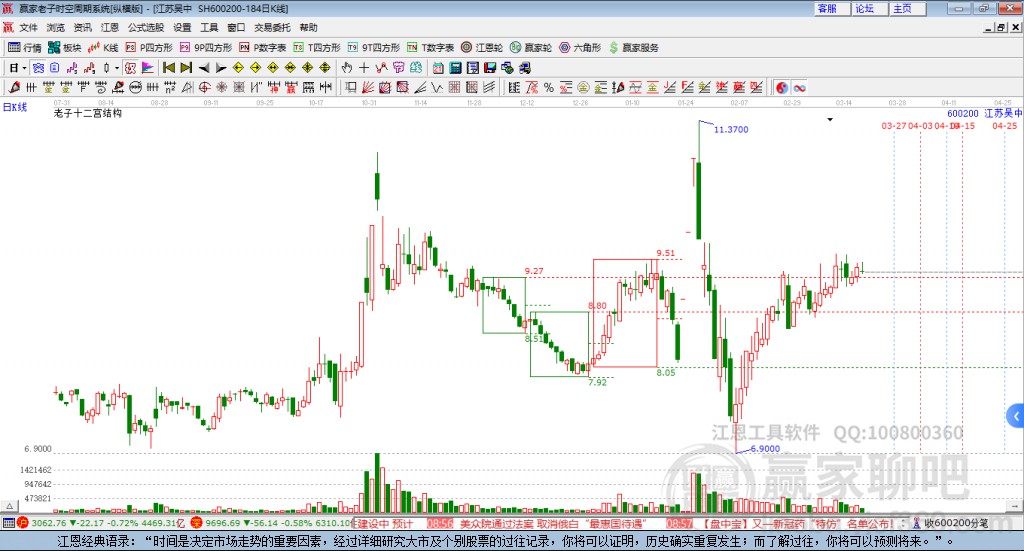Click the 沪 index indicator in status bar
The height and width of the screenshot is (551, 1024).
23,523
